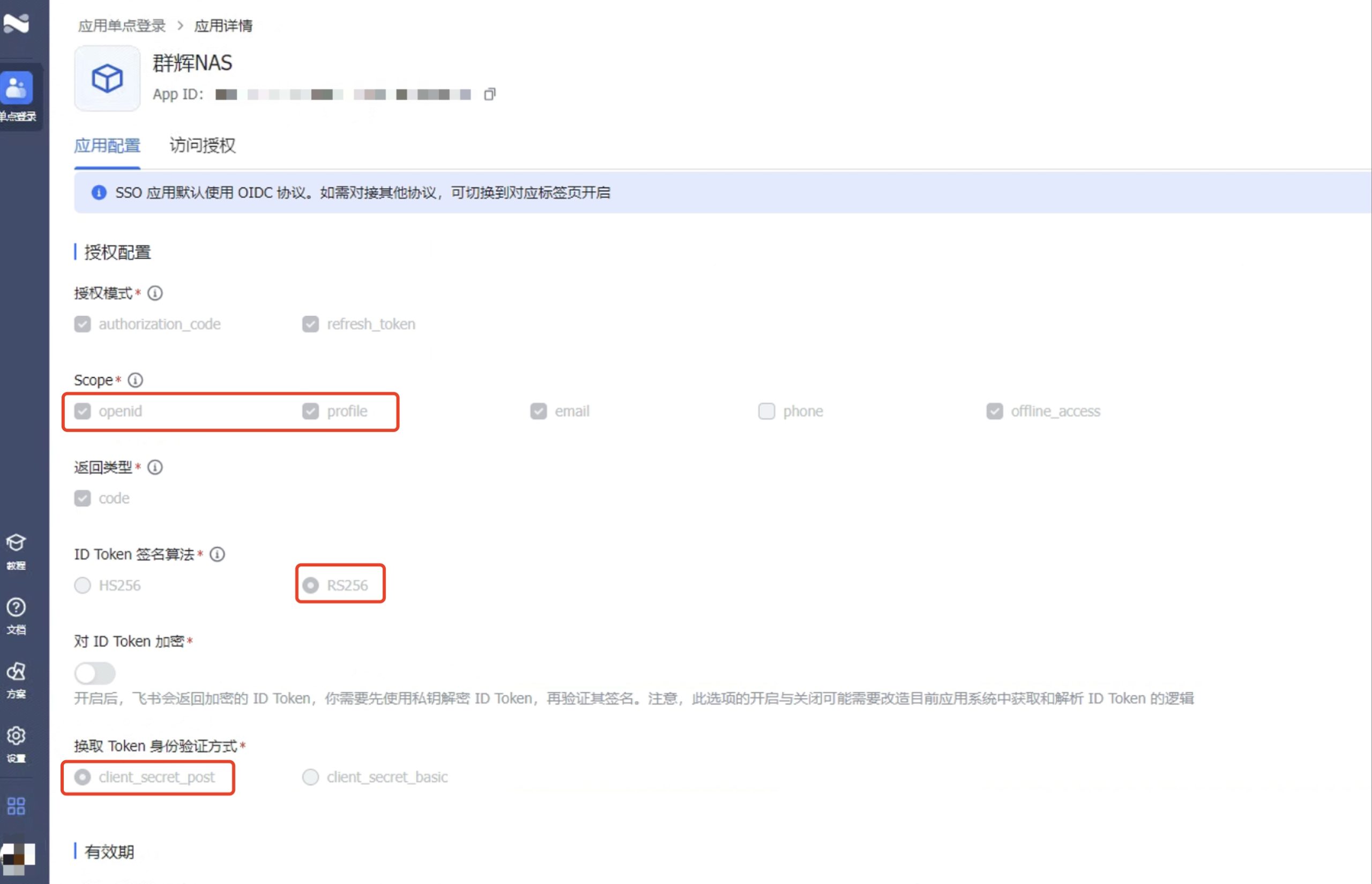
Task: Switch to the 应用配置 tab
Action: point(107,146)
